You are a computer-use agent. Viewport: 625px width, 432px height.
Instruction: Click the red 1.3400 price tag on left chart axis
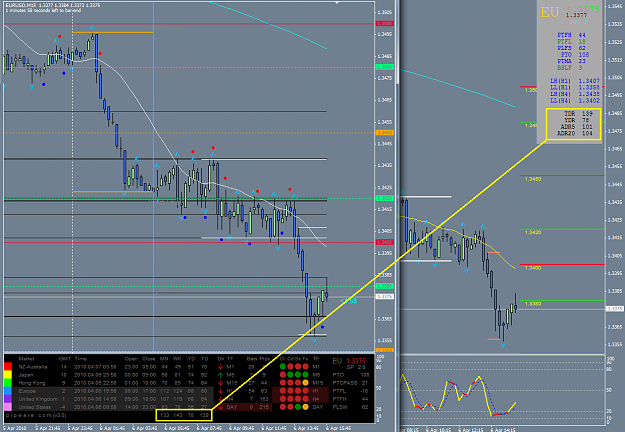click(x=385, y=242)
